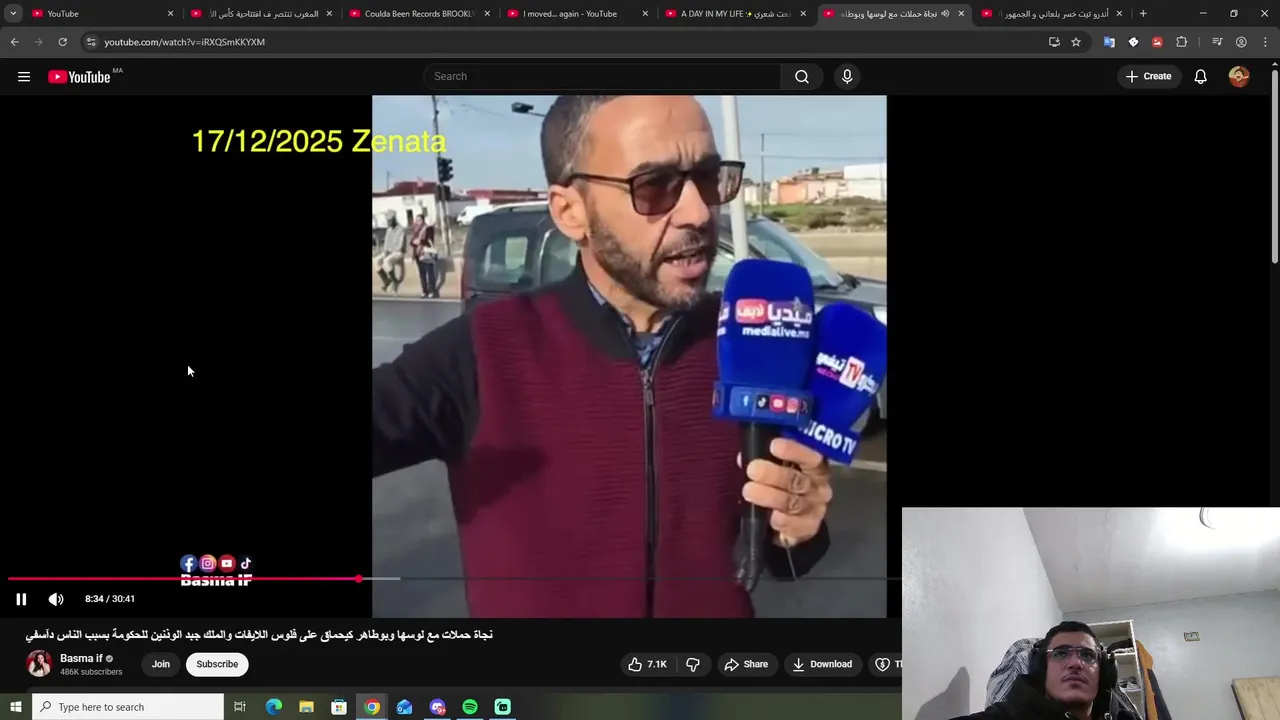1280x720 pixels.
Task: Open the white tag-shaped extension icon
Action: point(1133,42)
